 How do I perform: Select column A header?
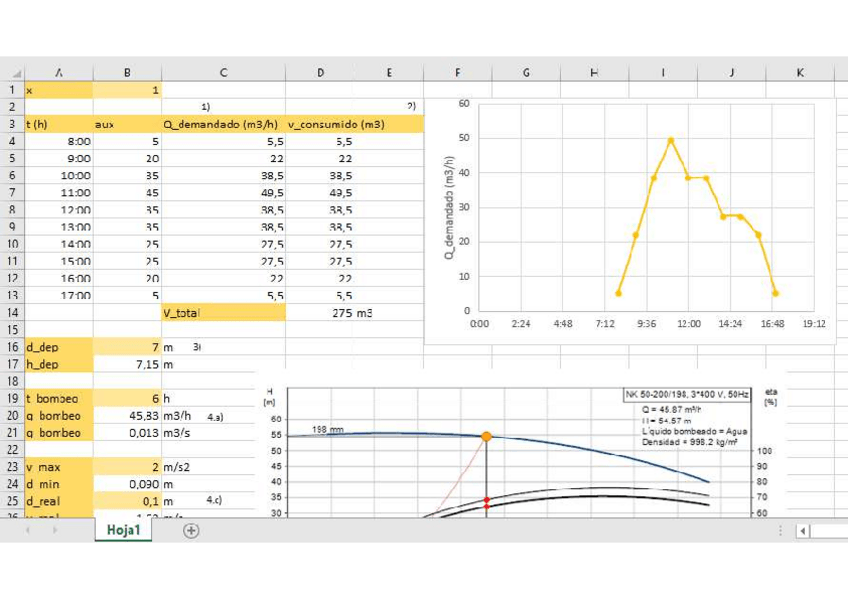[59, 73]
